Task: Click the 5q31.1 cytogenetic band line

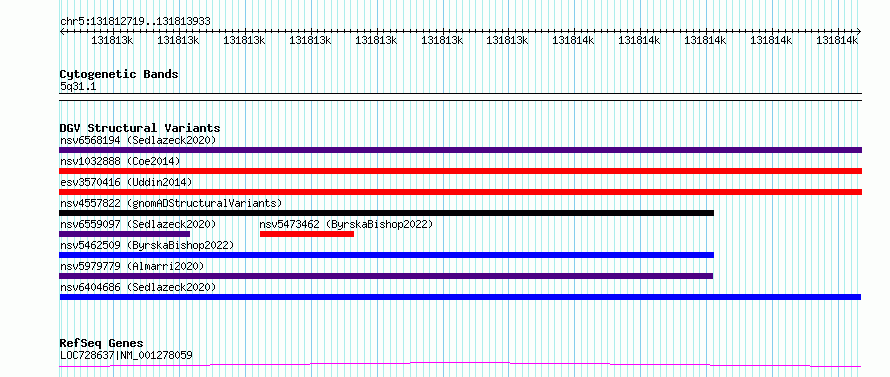Action: tap(460, 97)
